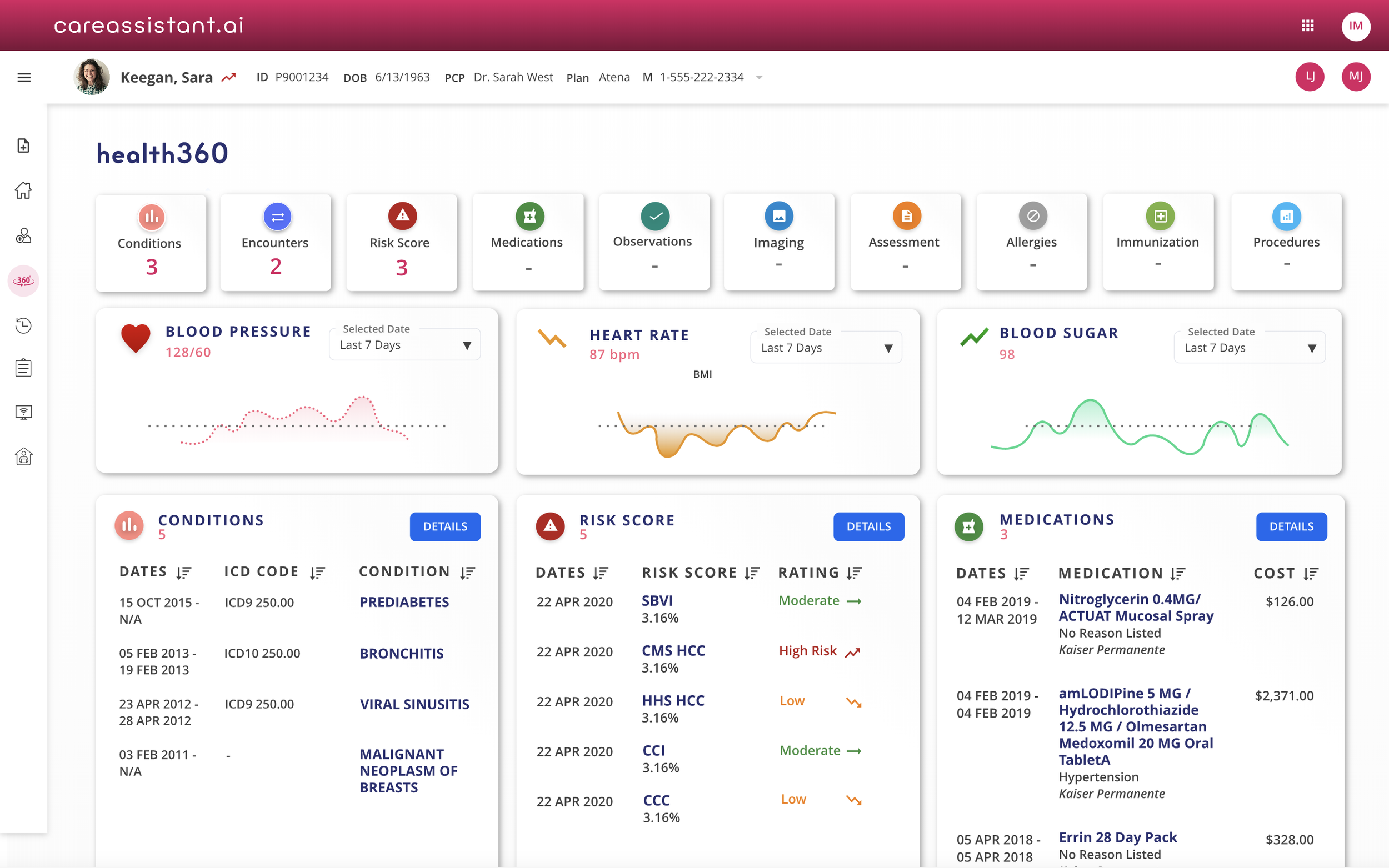1389x868 pixels.
Task: Open the home sidebar icon
Action: 23,190
